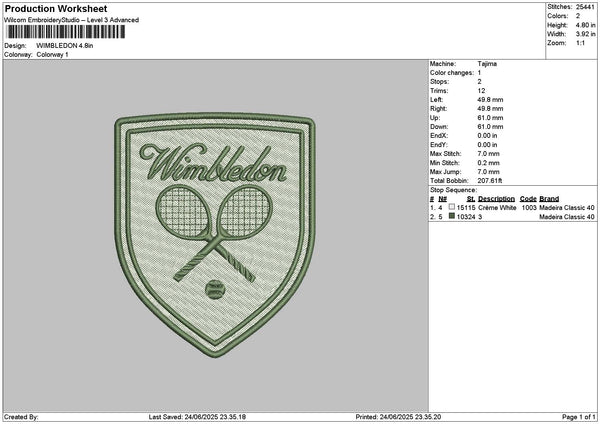Click thread code 1003
This screenshot has width=600, height=424.
point(529,208)
